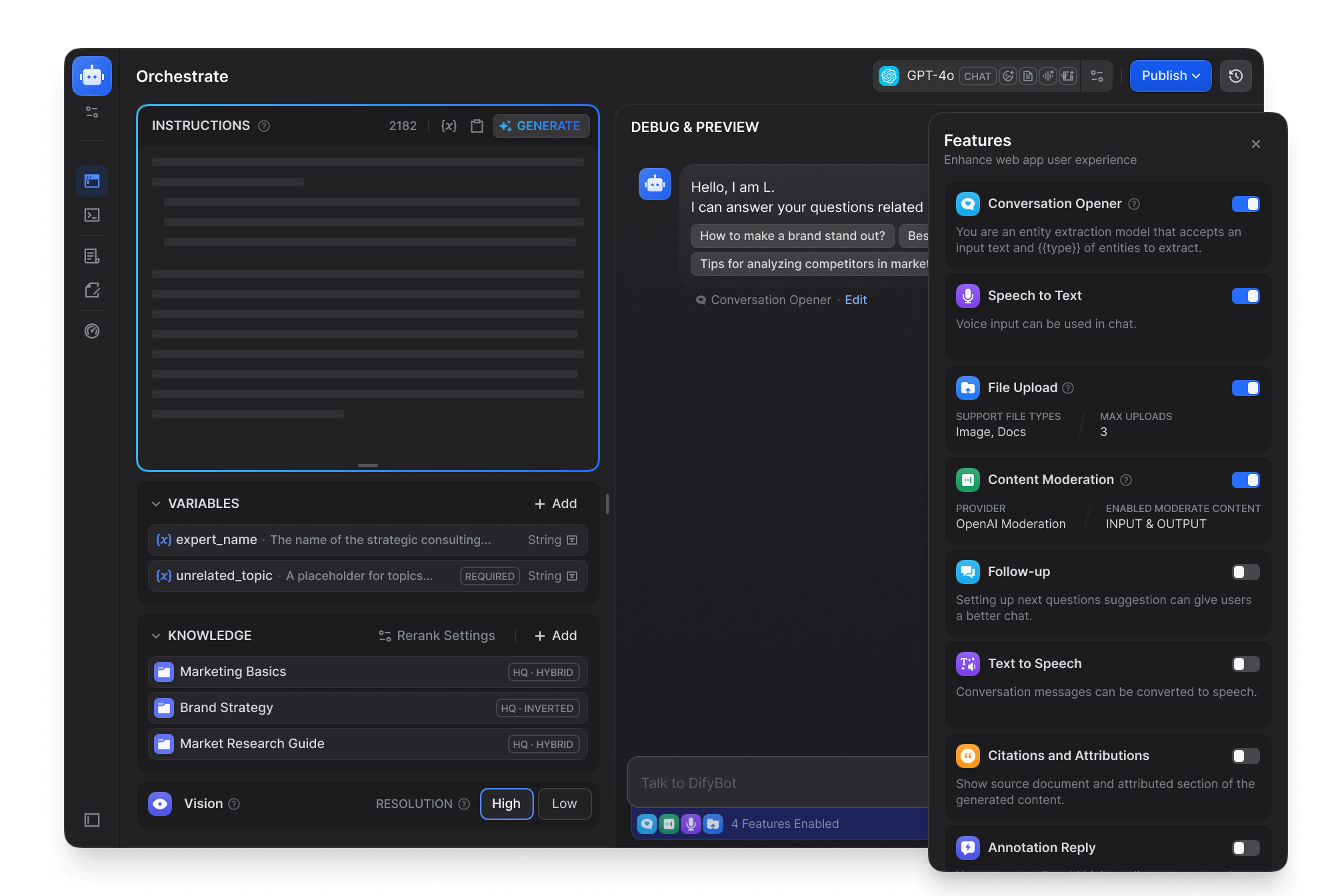Open the Publish dropdown
Screen dimensions: 1328x896
pos(1170,76)
